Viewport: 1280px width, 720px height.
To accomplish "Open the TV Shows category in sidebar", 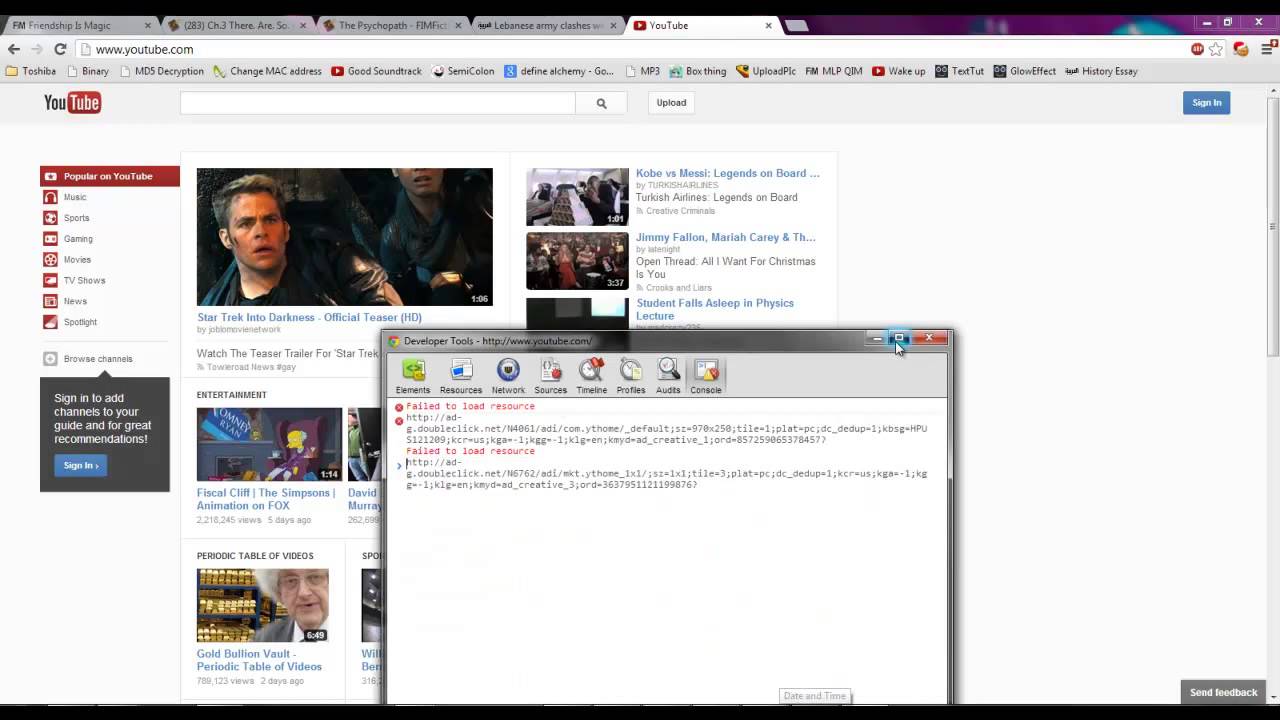I will pyautogui.click(x=84, y=281).
